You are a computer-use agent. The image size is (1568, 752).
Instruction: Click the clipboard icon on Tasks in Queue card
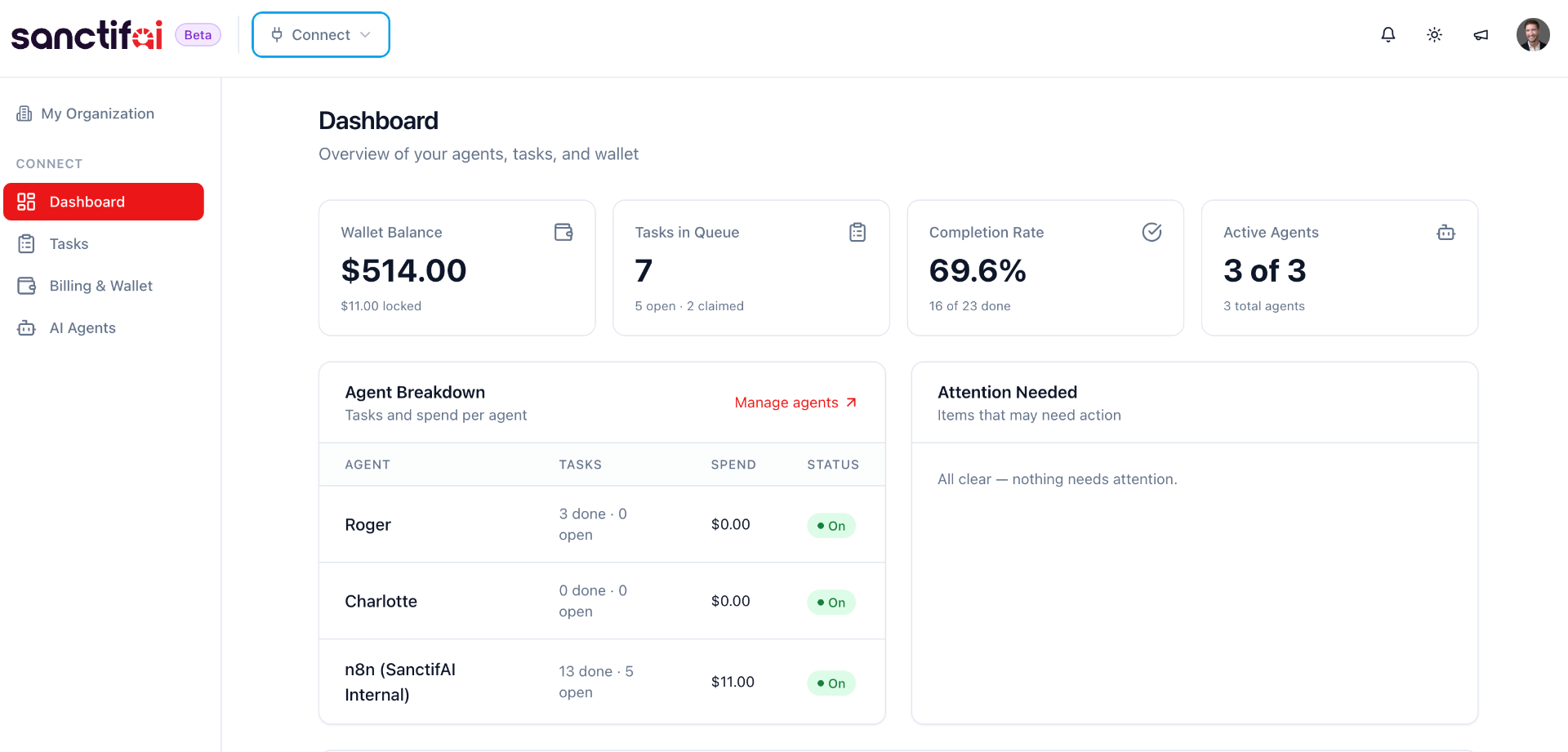click(857, 232)
